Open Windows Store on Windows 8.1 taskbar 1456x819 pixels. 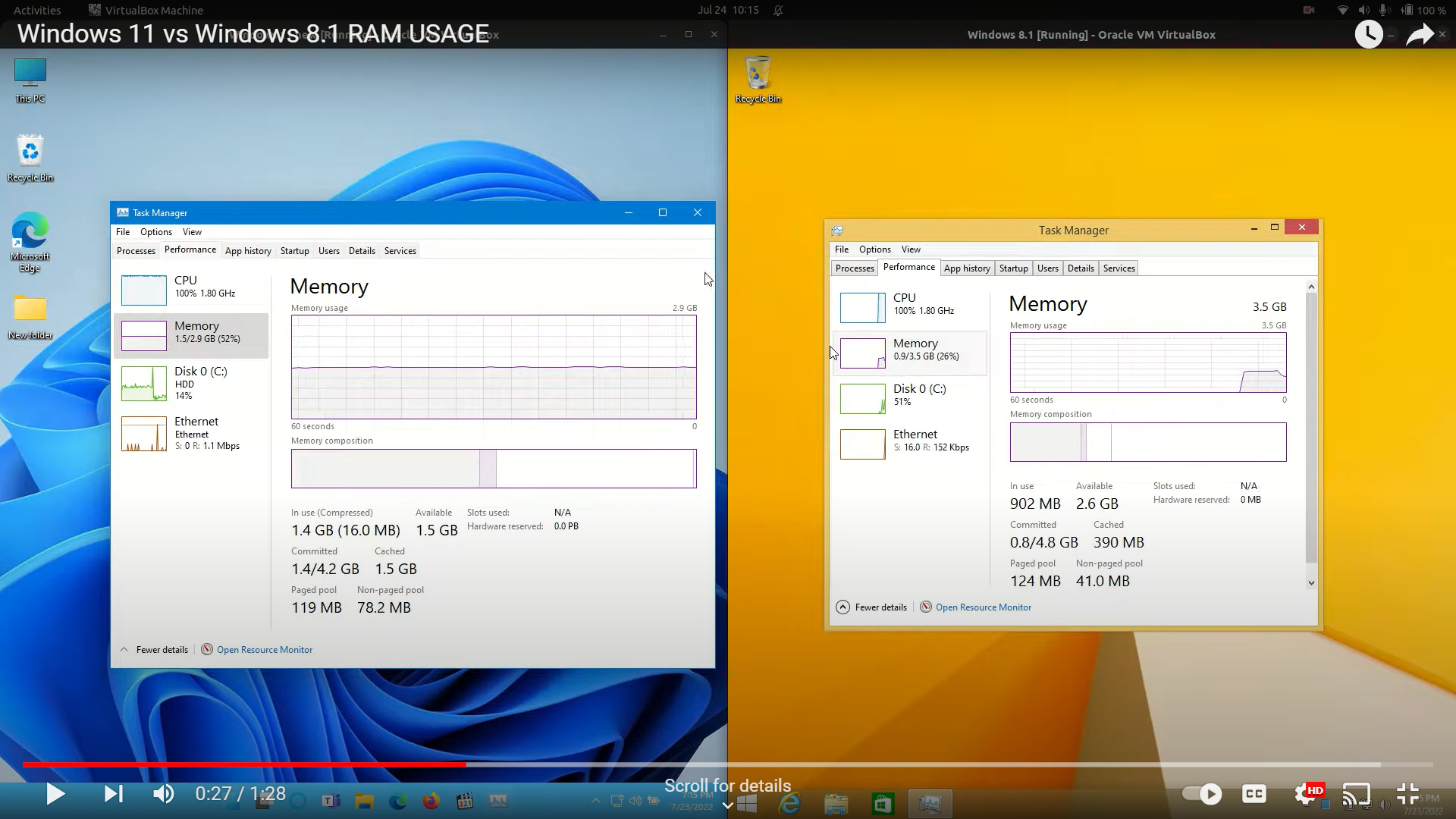882,803
